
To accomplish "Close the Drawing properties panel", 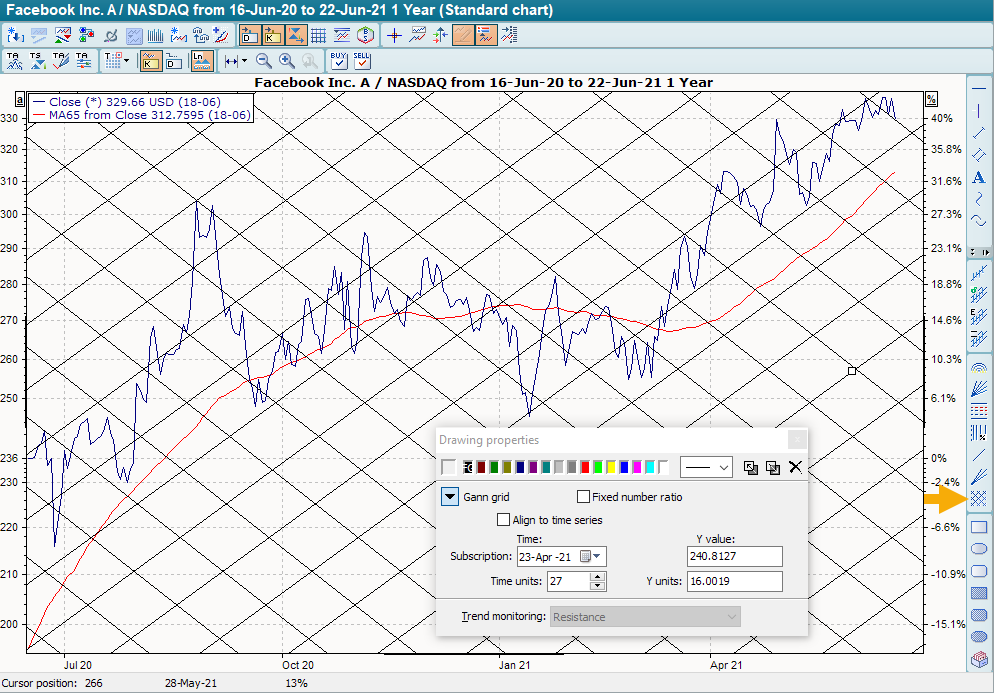I will (x=796, y=440).
